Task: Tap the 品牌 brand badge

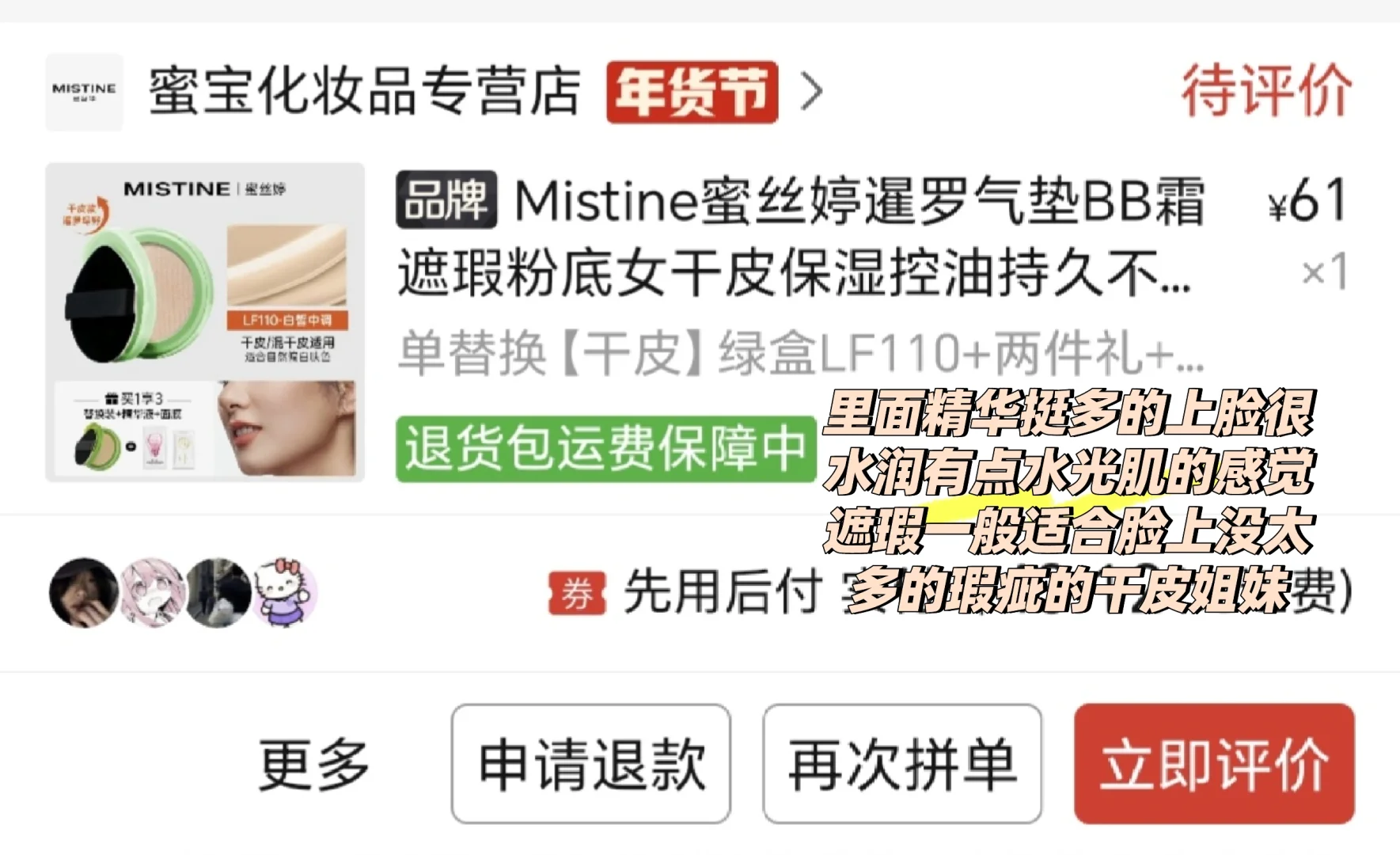Action: pos(446,199)
